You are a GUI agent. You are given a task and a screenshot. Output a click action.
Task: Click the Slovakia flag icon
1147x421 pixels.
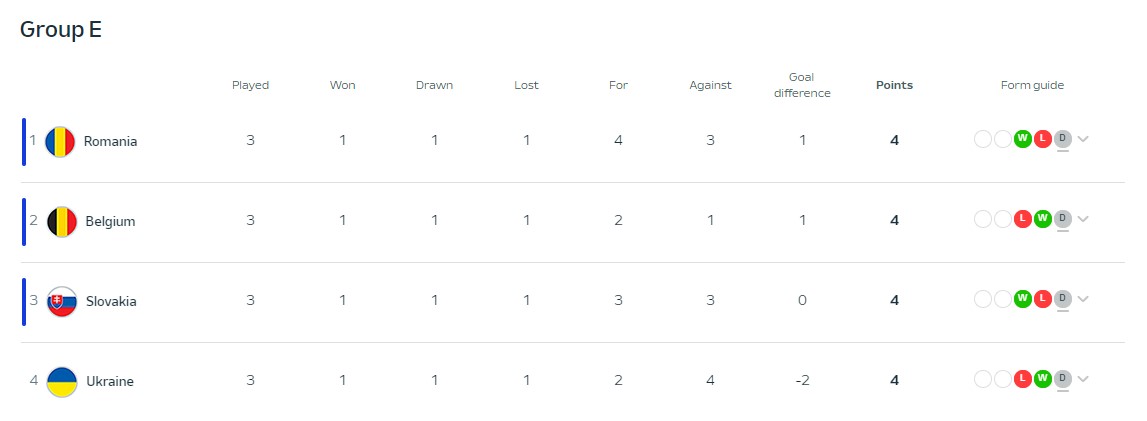point(61,301)
